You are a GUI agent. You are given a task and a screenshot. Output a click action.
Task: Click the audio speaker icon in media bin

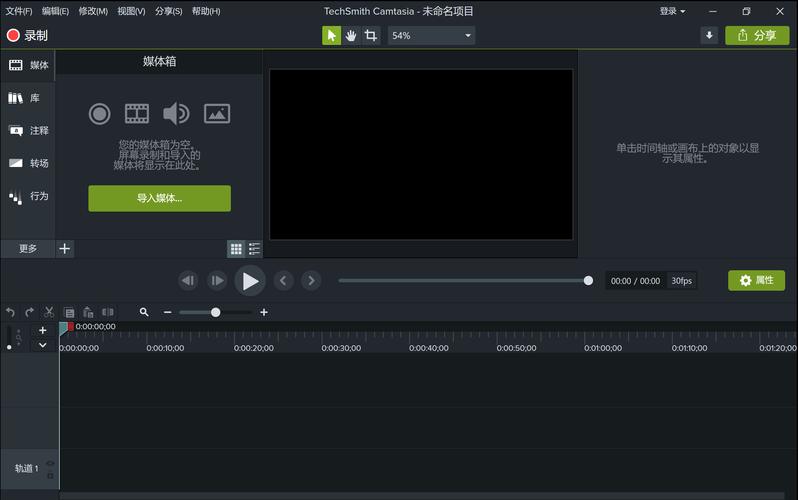tap(176, 114)
